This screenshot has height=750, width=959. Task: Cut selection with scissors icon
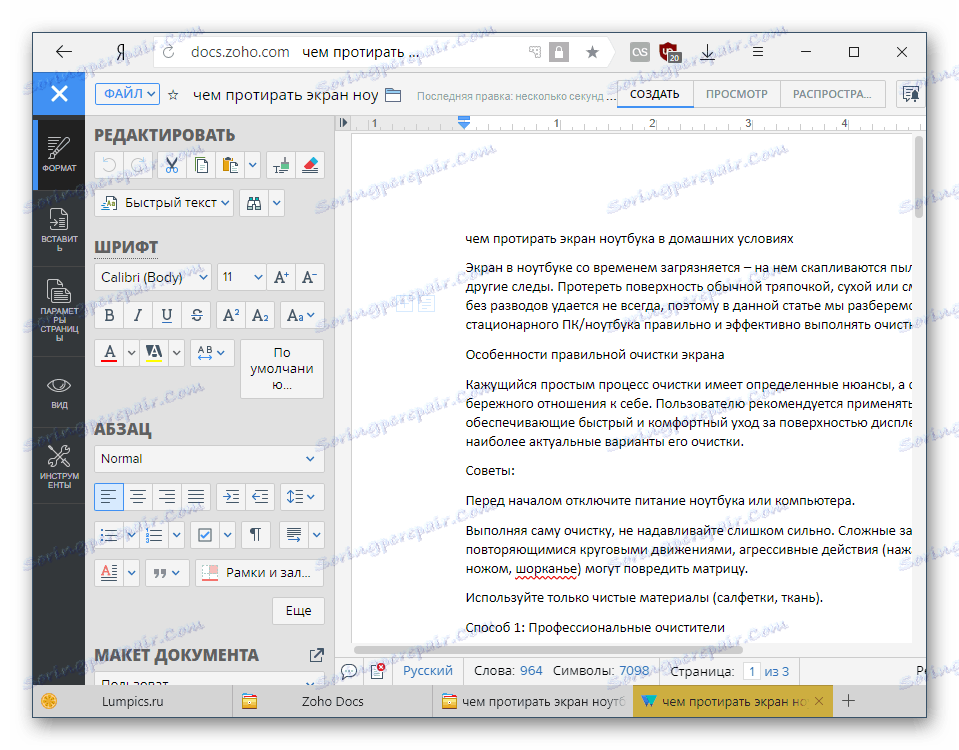[x=172, y=165]
